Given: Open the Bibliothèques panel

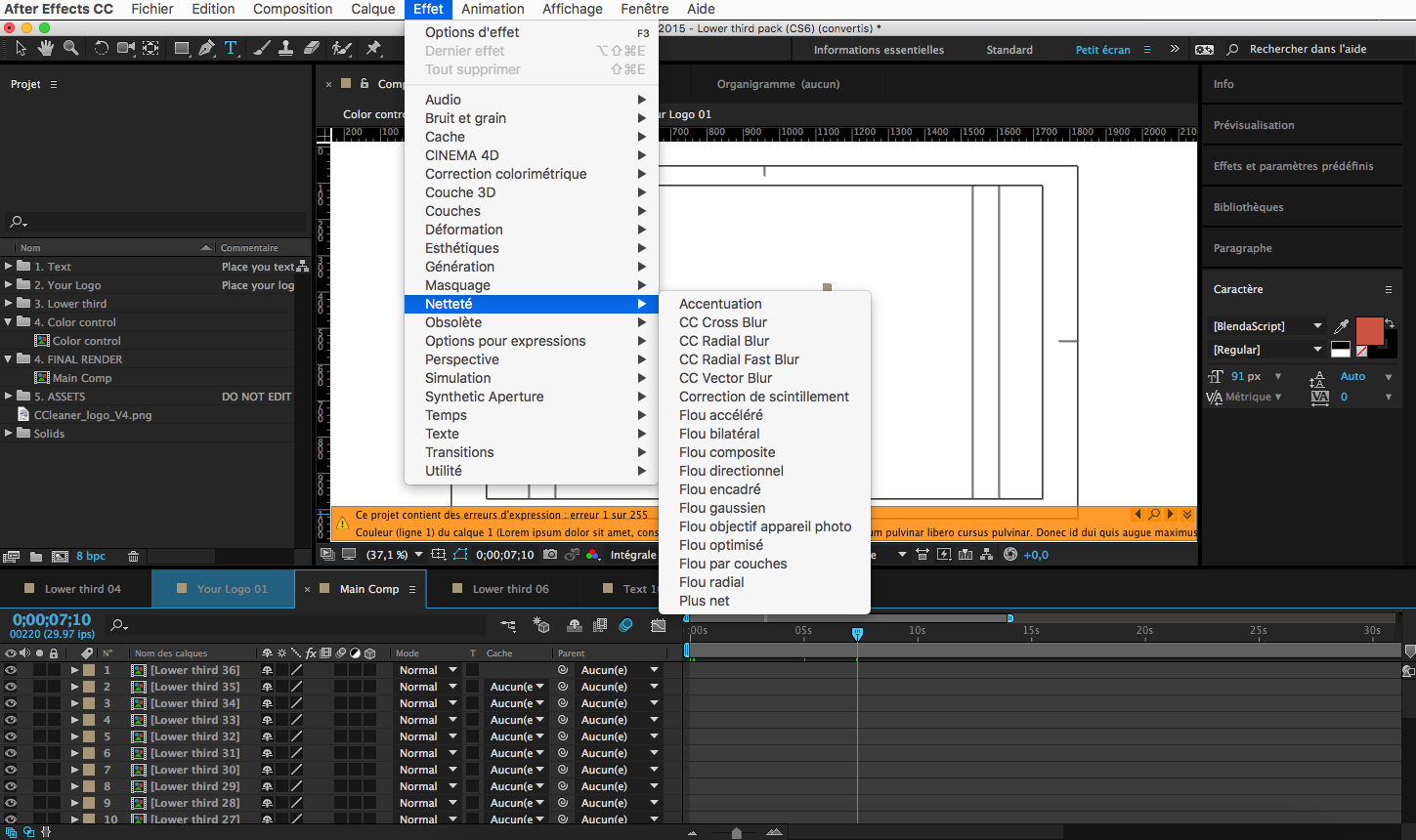Looking at the screenshot, I should pos(1248,207).
